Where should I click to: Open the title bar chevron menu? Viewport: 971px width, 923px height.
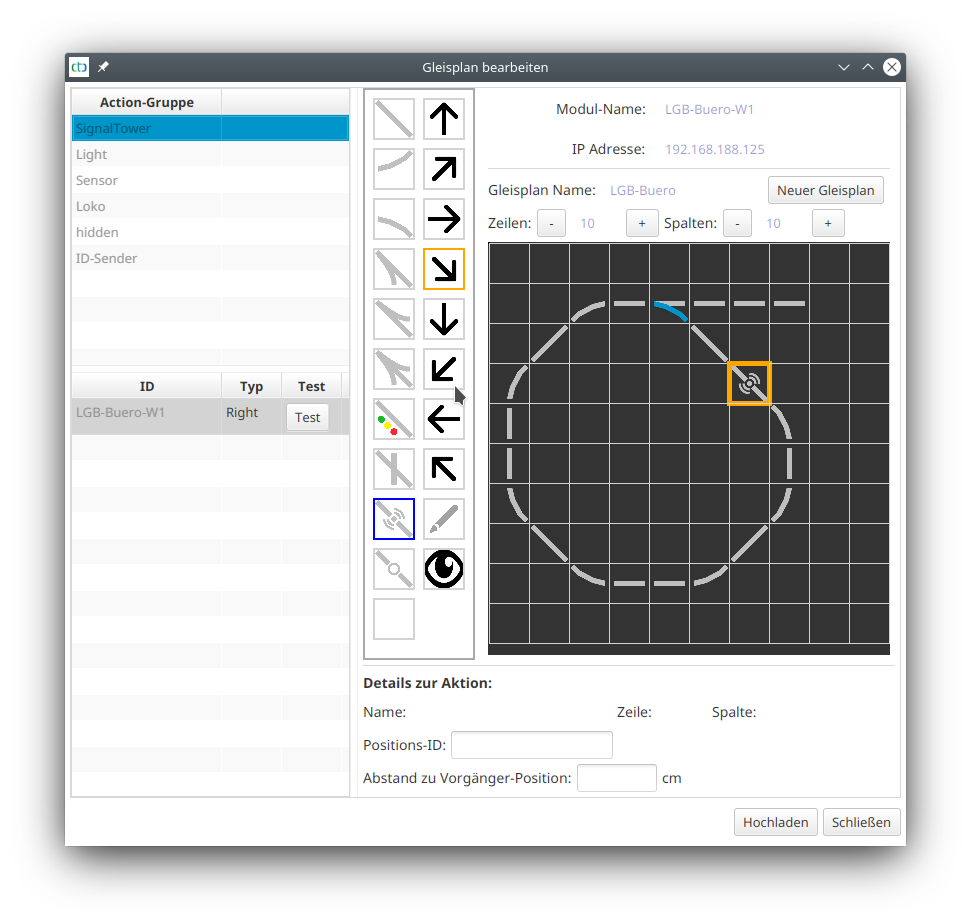pyautogui.click(x=843, y=67)
